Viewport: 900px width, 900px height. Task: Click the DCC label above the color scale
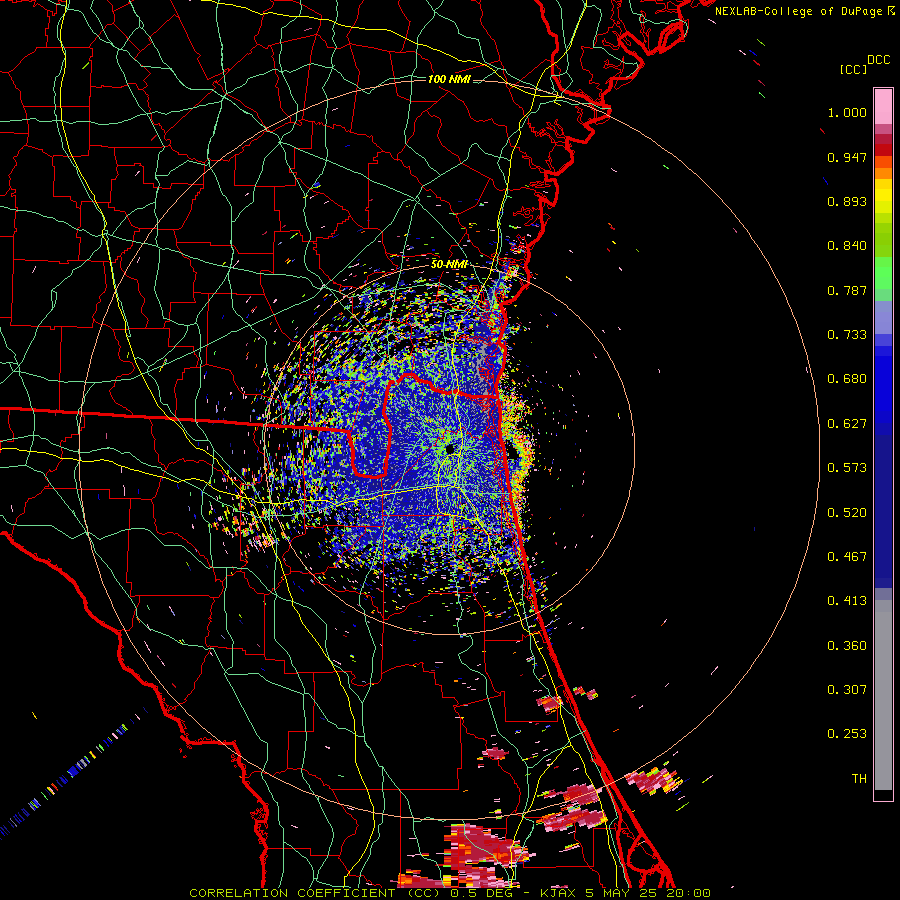[x=878, y=60]
